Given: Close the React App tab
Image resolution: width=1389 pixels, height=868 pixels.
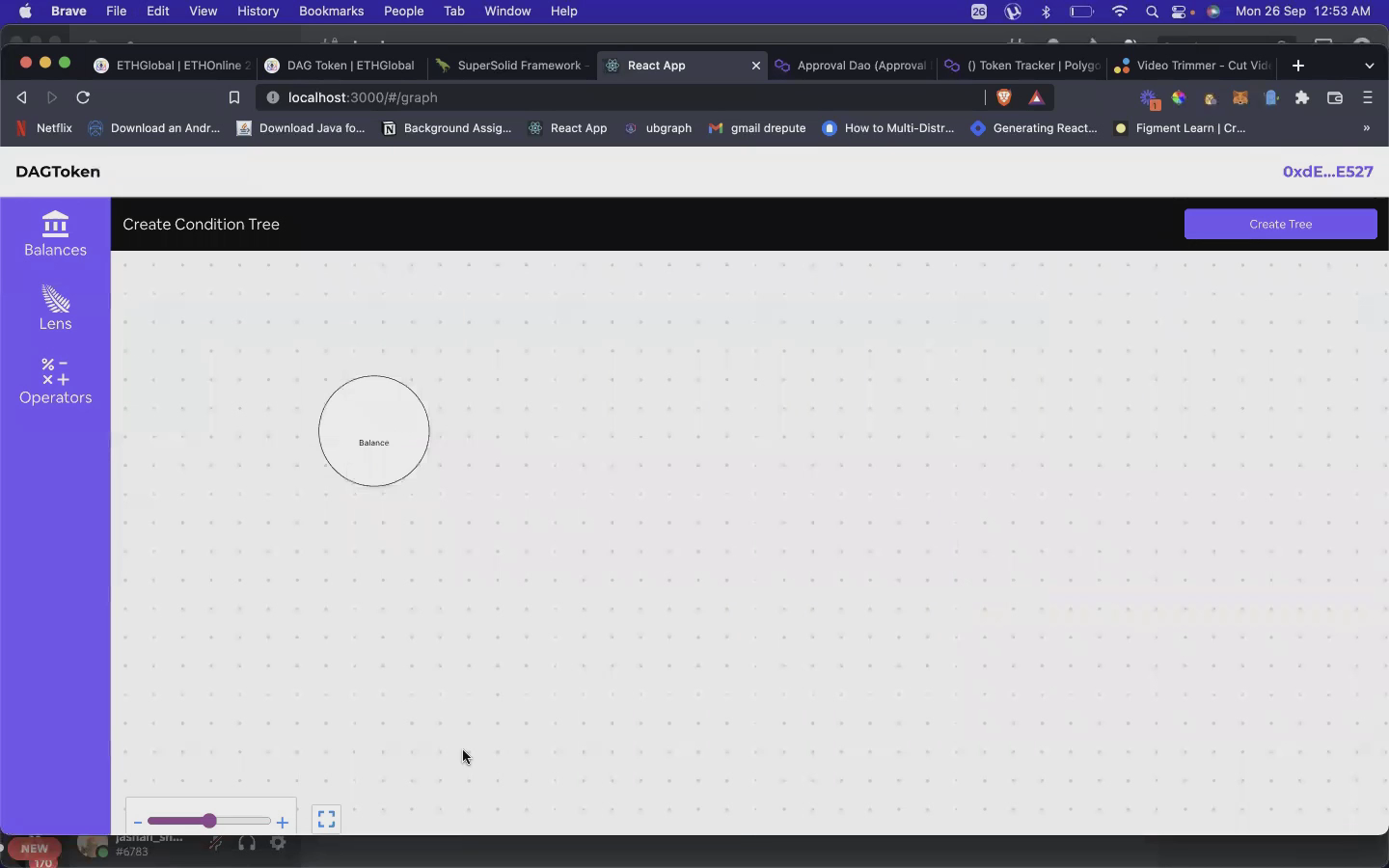Looking at the screenshot, I should 756,66.
